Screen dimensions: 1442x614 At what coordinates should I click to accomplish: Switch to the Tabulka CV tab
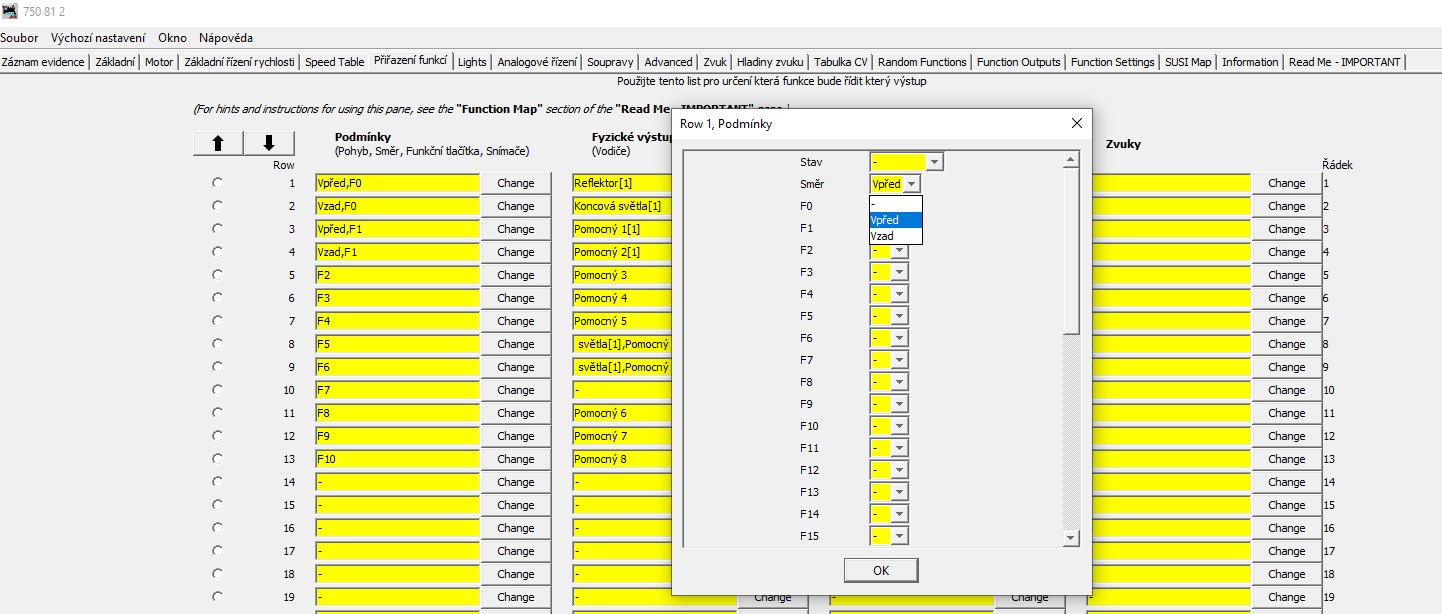tap(841, 62)
